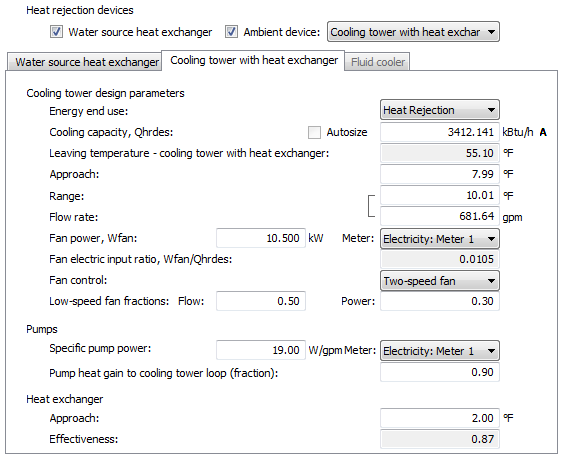Change the Fan control dropdown selection
564x458 pixels.
(x=440, y=281)
